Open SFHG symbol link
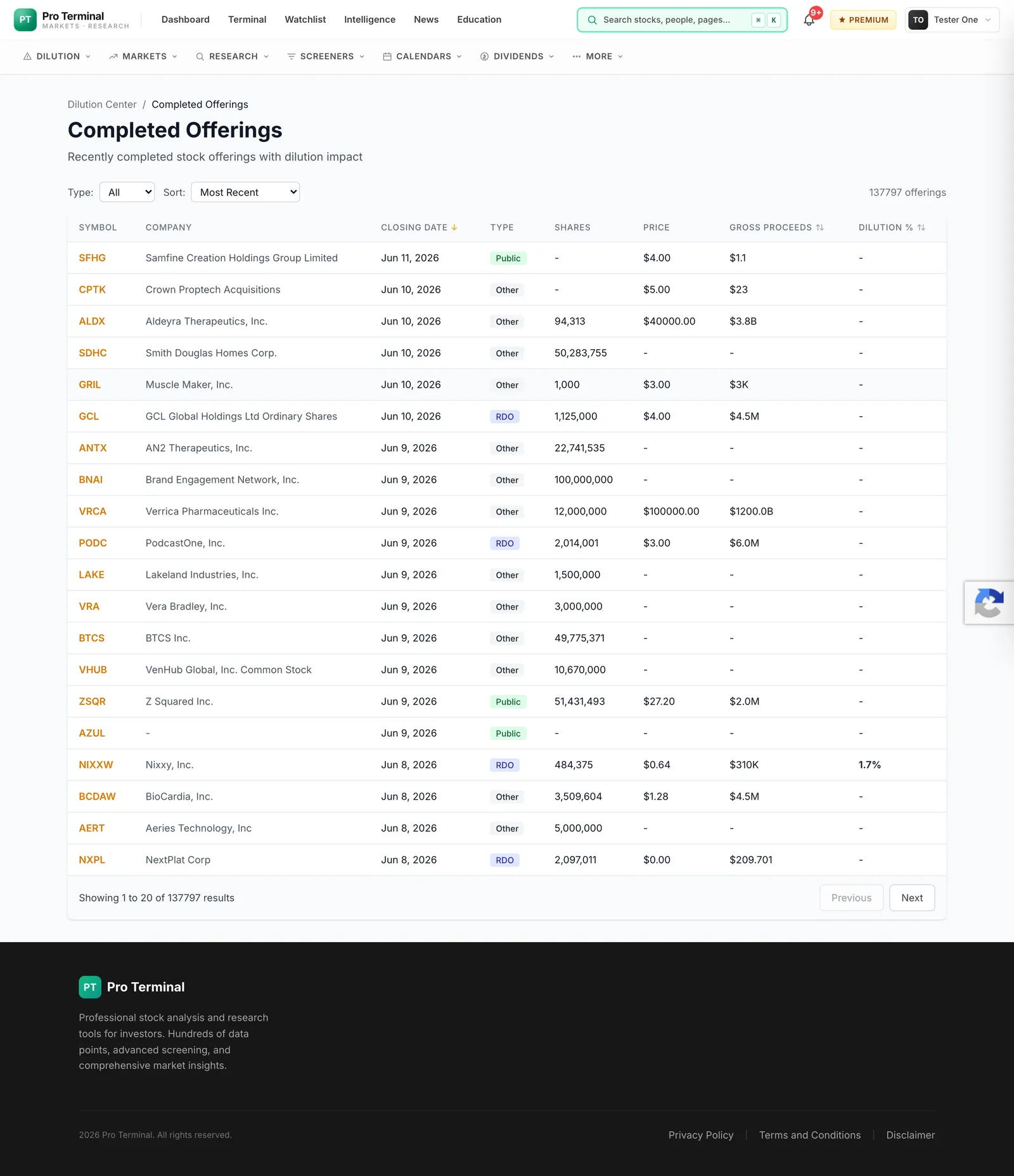 point(93,258)
